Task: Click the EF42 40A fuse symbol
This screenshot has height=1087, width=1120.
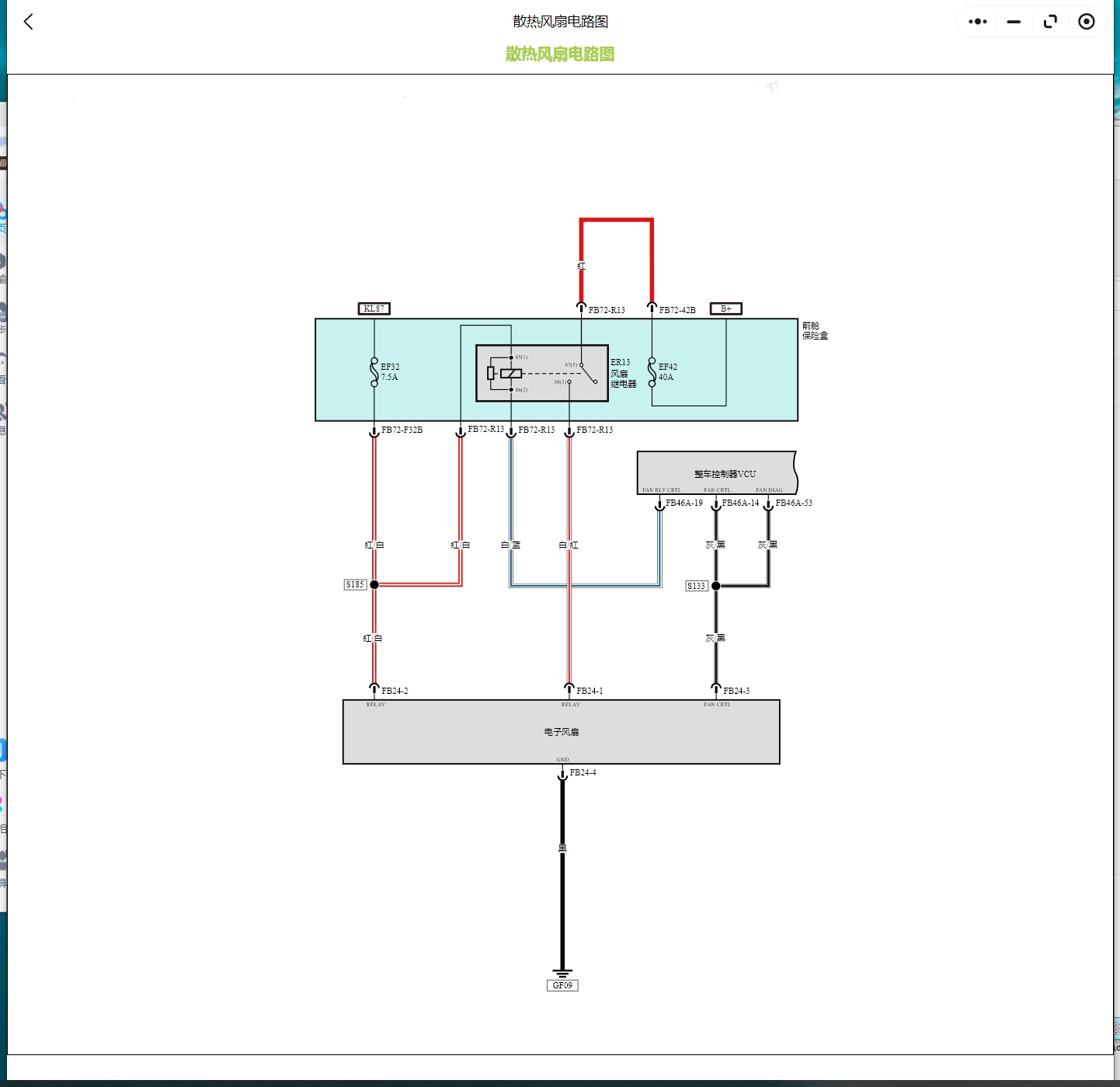Action: tap(652, 372)
